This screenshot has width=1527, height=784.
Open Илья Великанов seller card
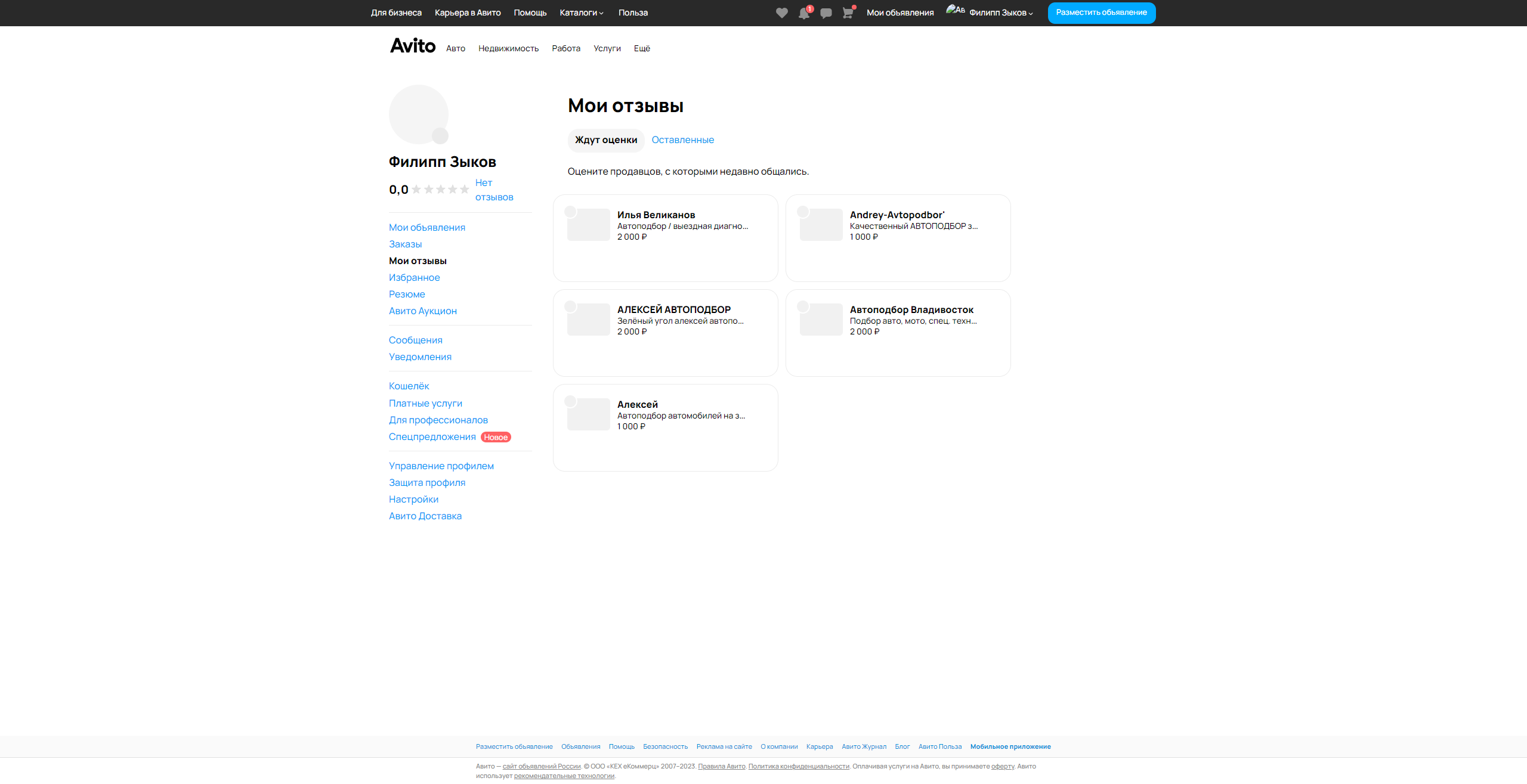pyautogui.click(x=665, y=238)
